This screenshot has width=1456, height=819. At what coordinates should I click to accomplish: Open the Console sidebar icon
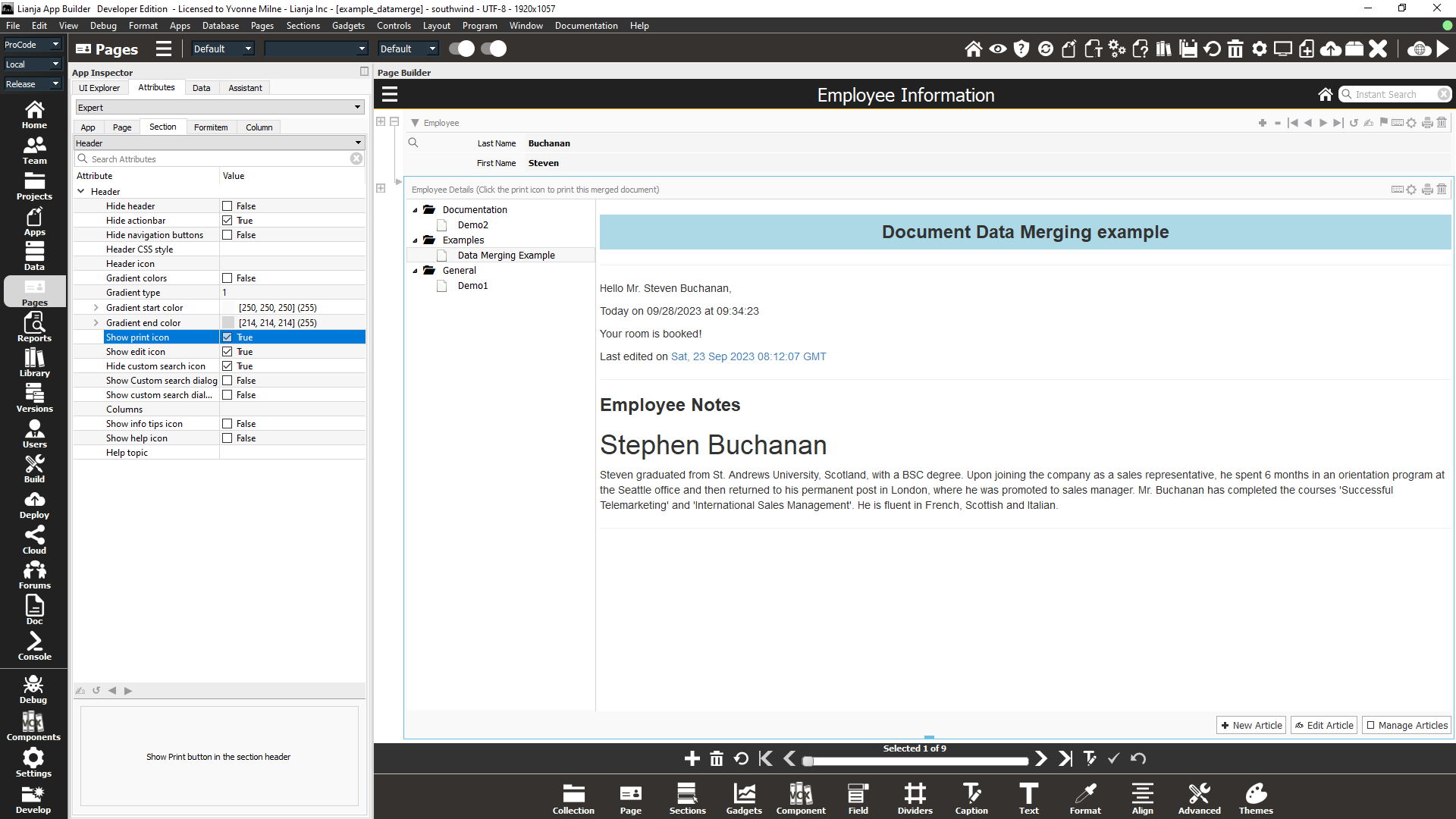tap(34, 646)
